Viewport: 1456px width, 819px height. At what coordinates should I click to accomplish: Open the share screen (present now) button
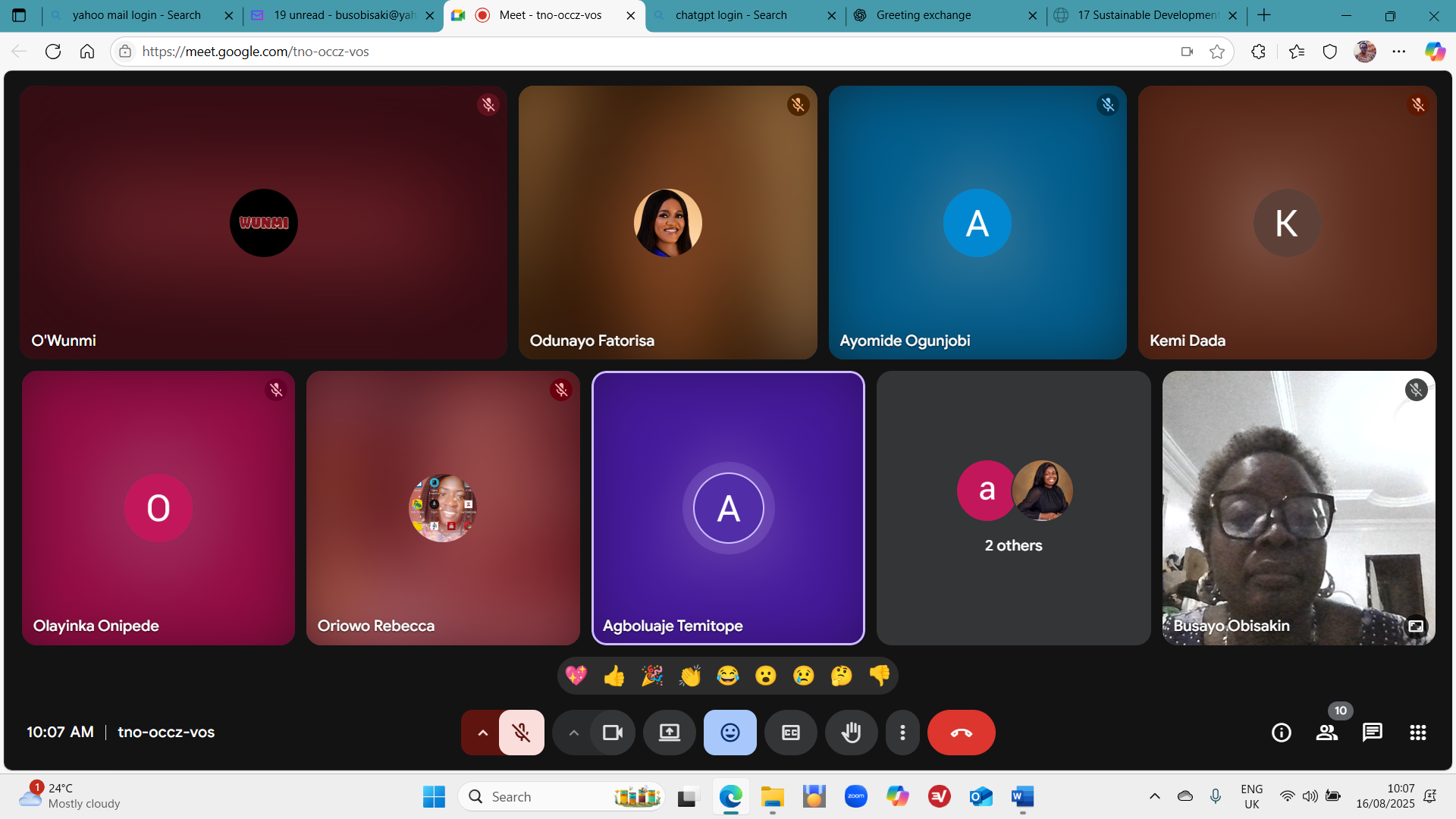pos(669,733)
